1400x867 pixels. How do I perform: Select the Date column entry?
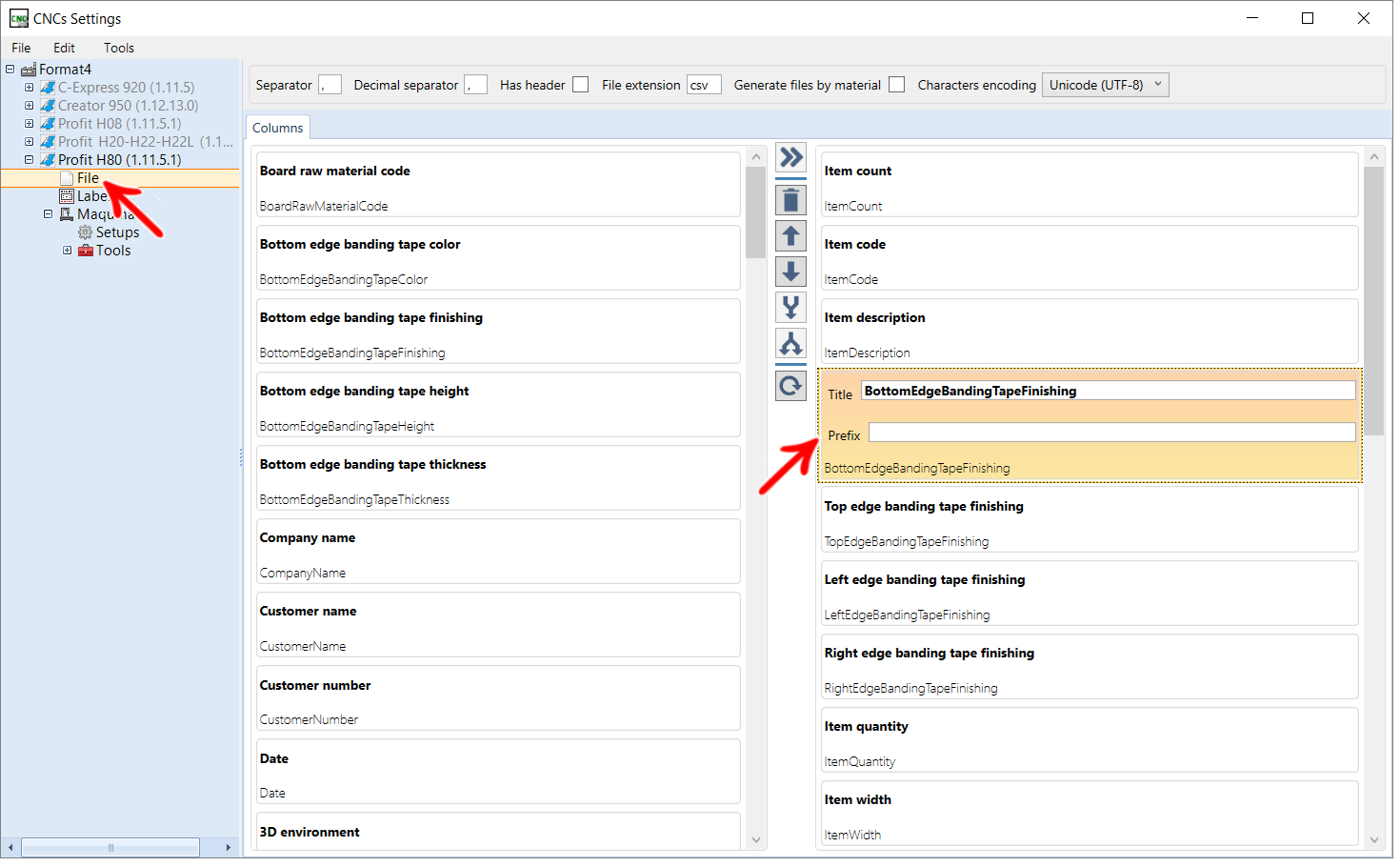(498, 772)
